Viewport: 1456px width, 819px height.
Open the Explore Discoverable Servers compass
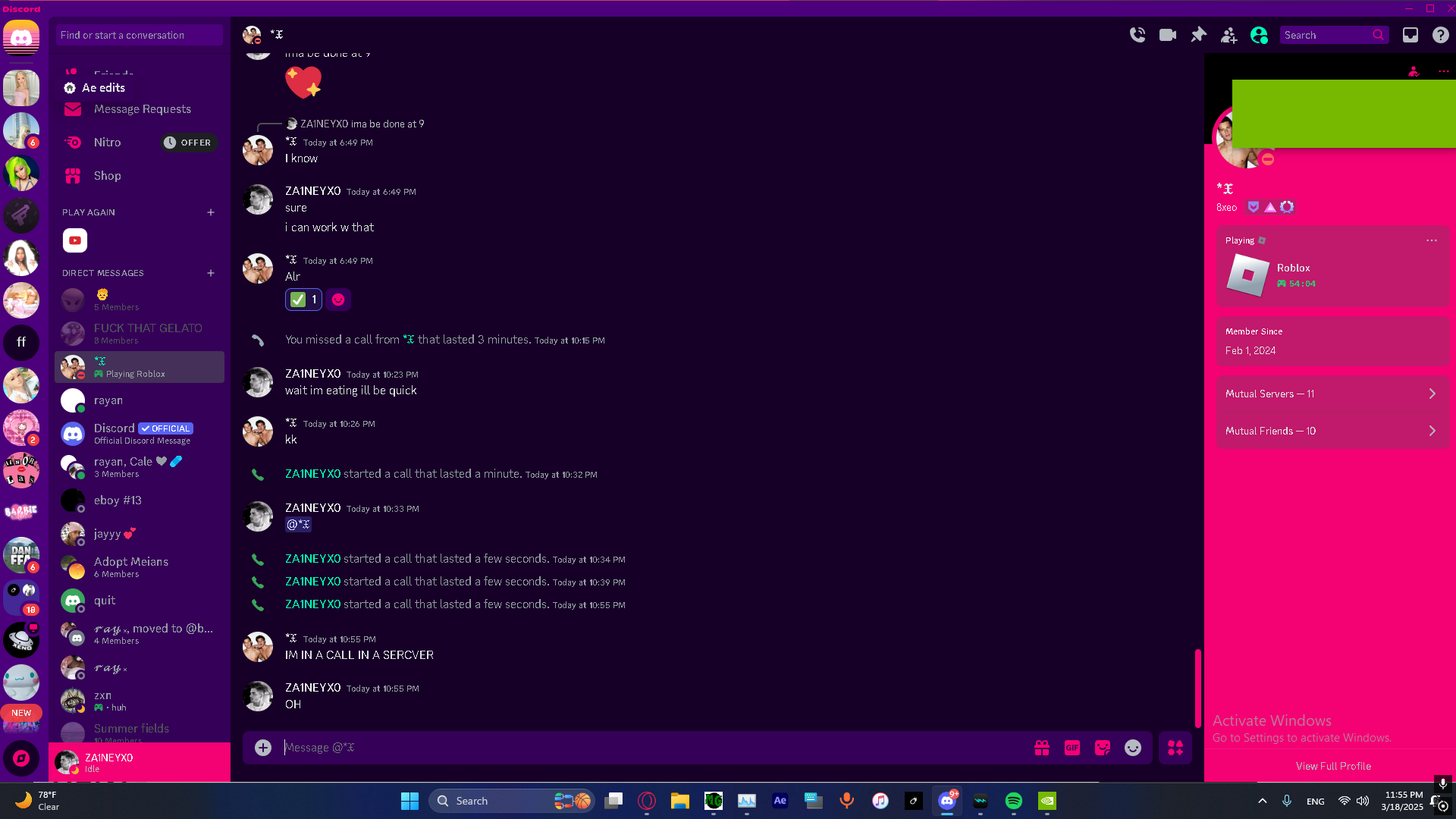coord(21,758)
